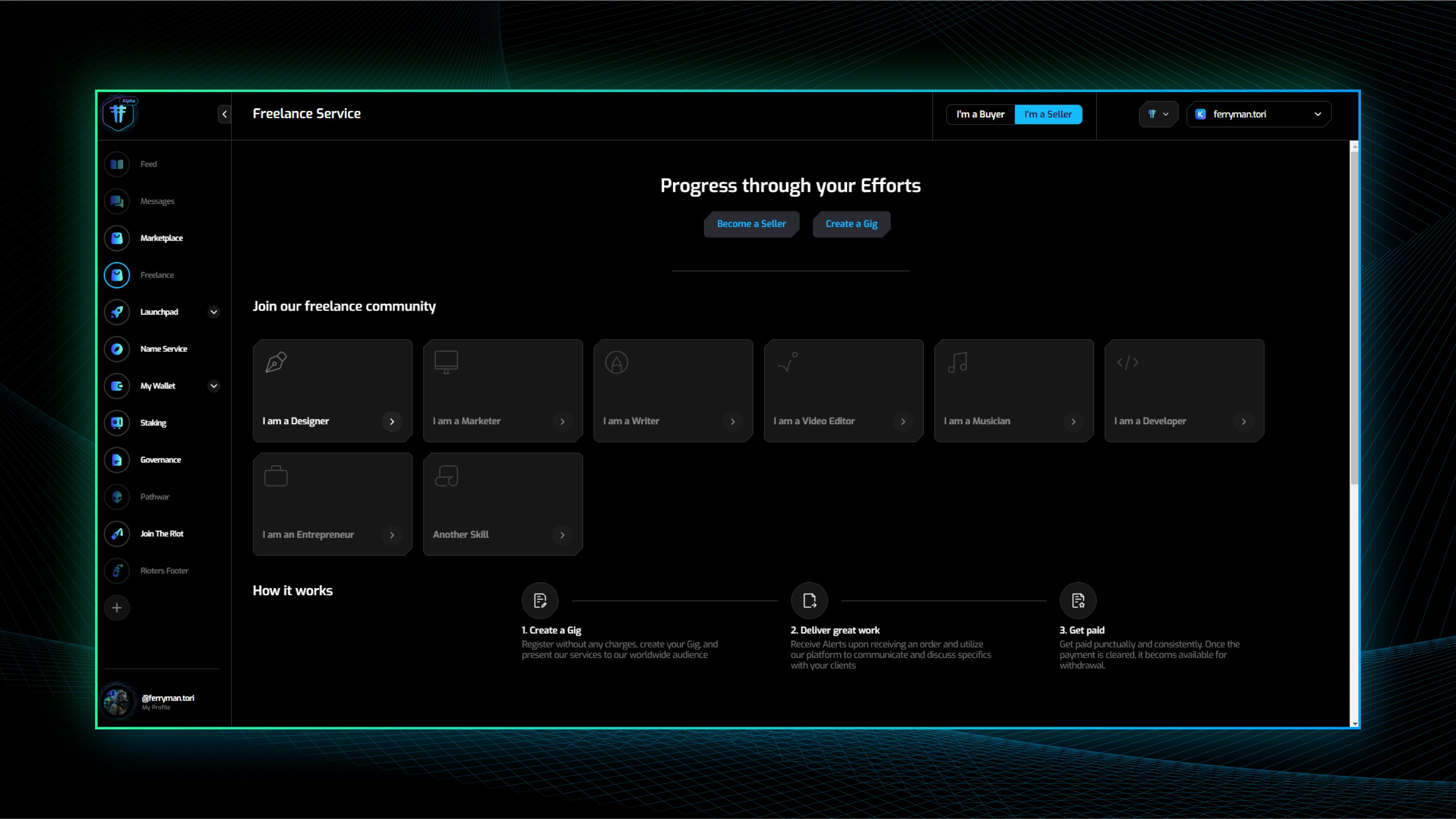Click the Another Skill scroll icon

[446, 476]
